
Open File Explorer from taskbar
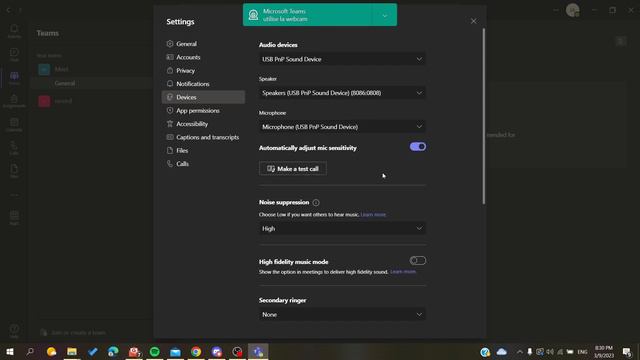click(72, 351)
